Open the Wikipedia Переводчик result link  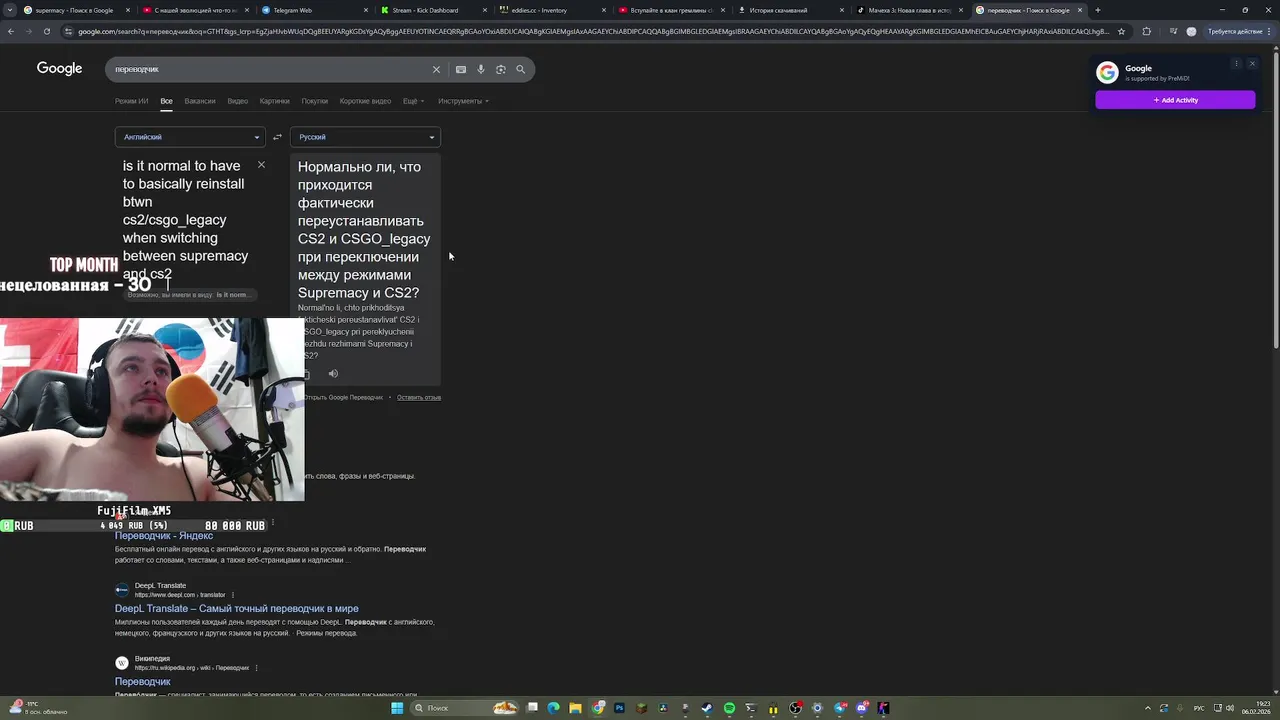tap(143, 681)
